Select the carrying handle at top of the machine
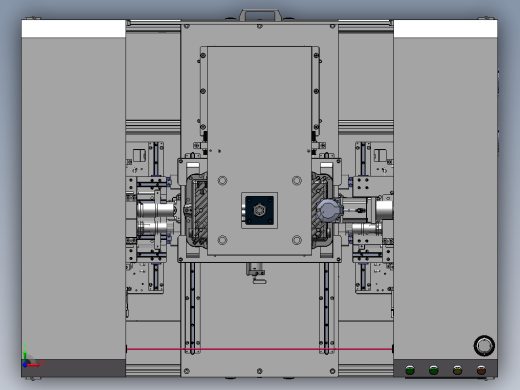This screenshot has width=520, height=390. click(x=260, y=15)
